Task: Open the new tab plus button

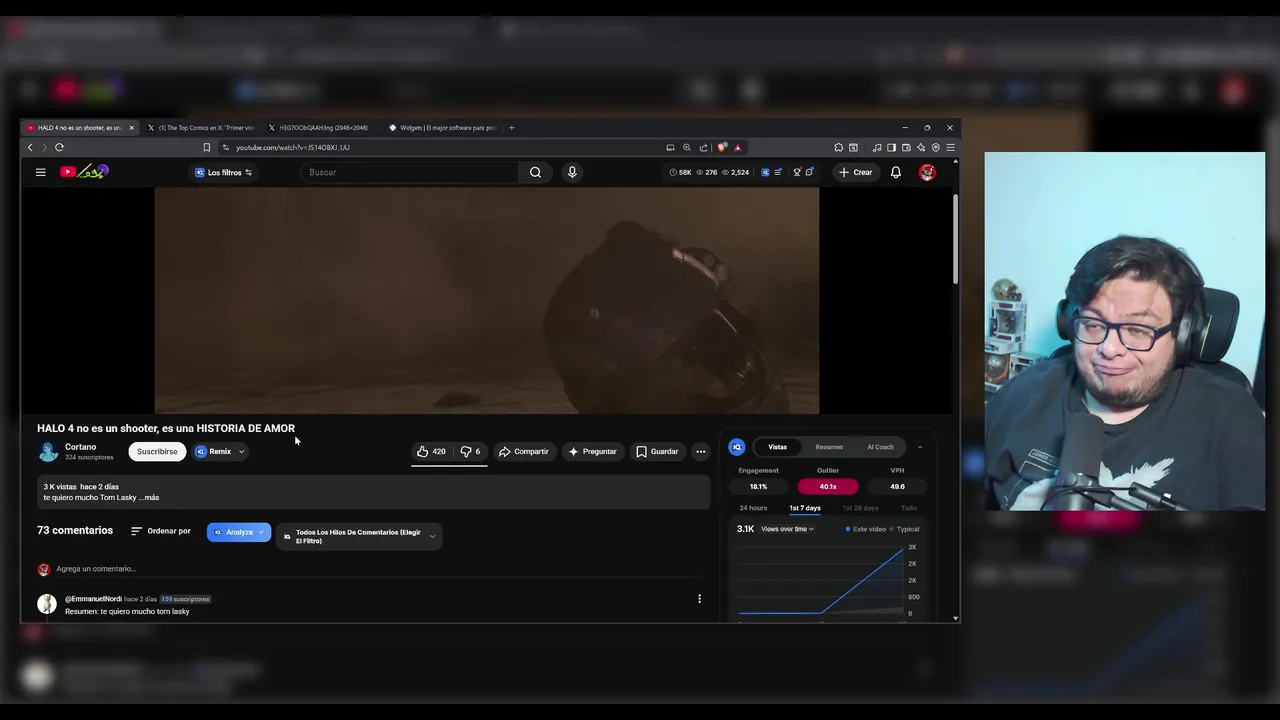Action: 511,127
